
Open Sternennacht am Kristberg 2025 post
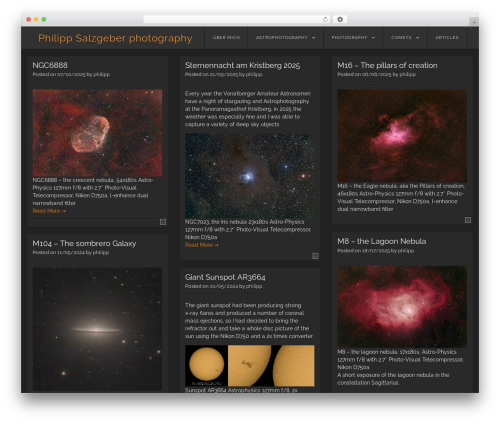[x=242, y=65]
